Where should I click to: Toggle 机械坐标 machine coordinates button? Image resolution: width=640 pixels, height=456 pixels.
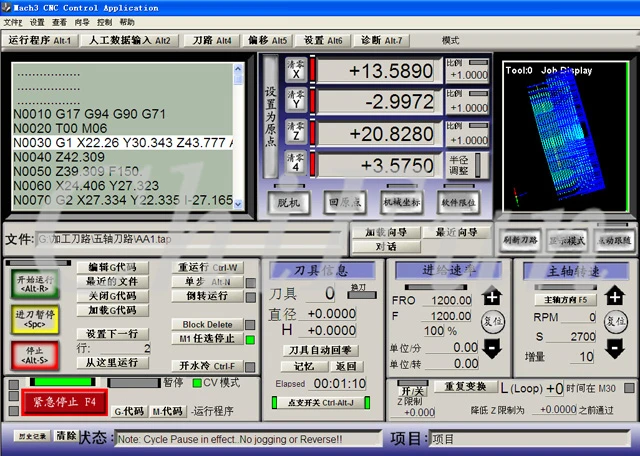(x=402, y=202)
